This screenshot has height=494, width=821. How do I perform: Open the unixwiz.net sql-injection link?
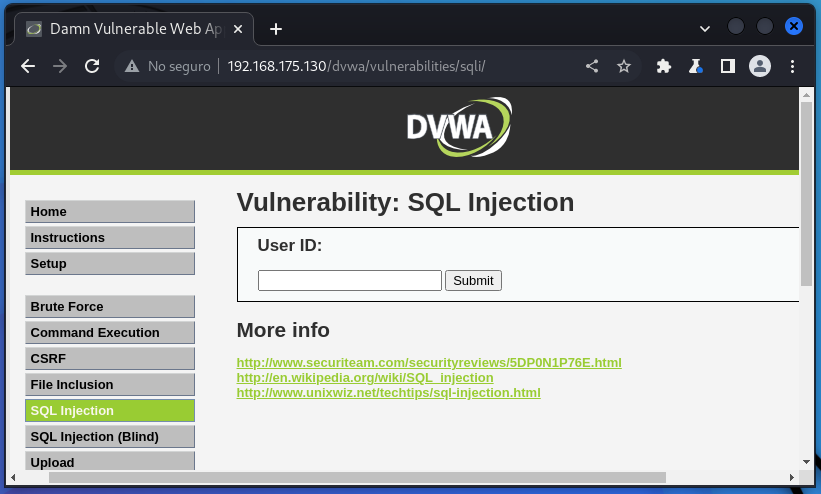[x=389, y=392]
